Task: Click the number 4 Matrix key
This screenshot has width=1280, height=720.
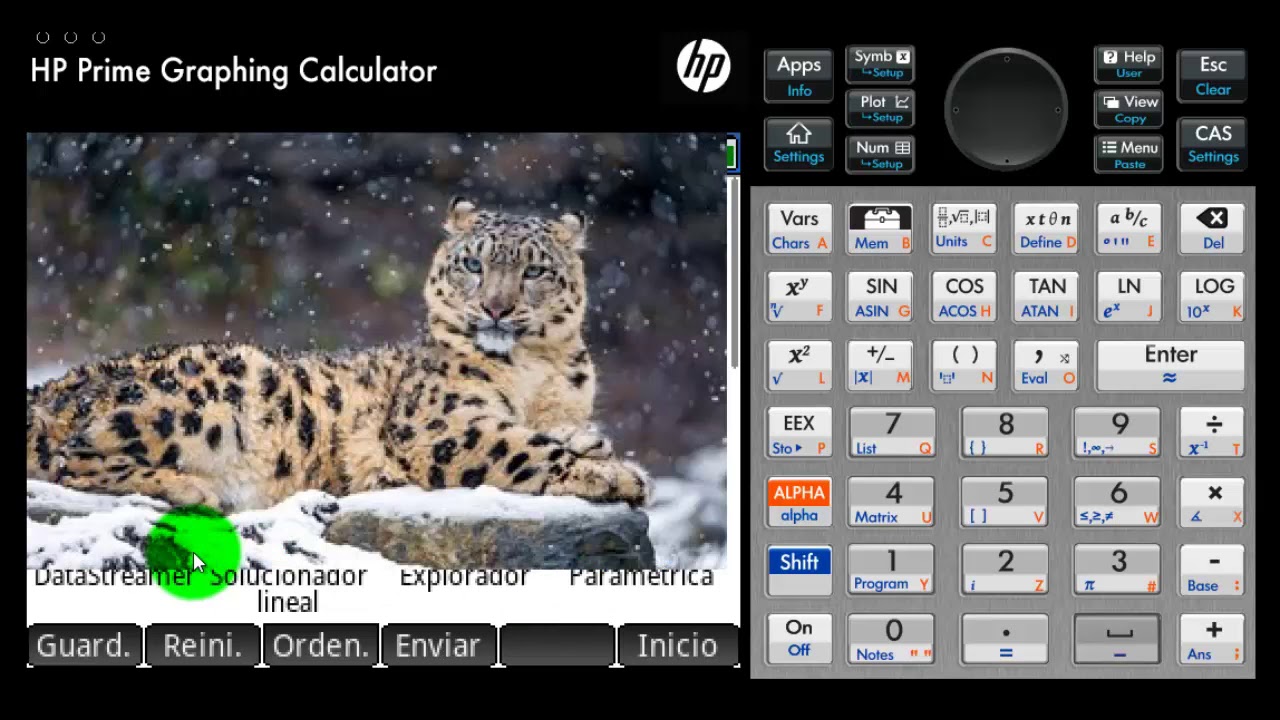Action: [893, 502]
